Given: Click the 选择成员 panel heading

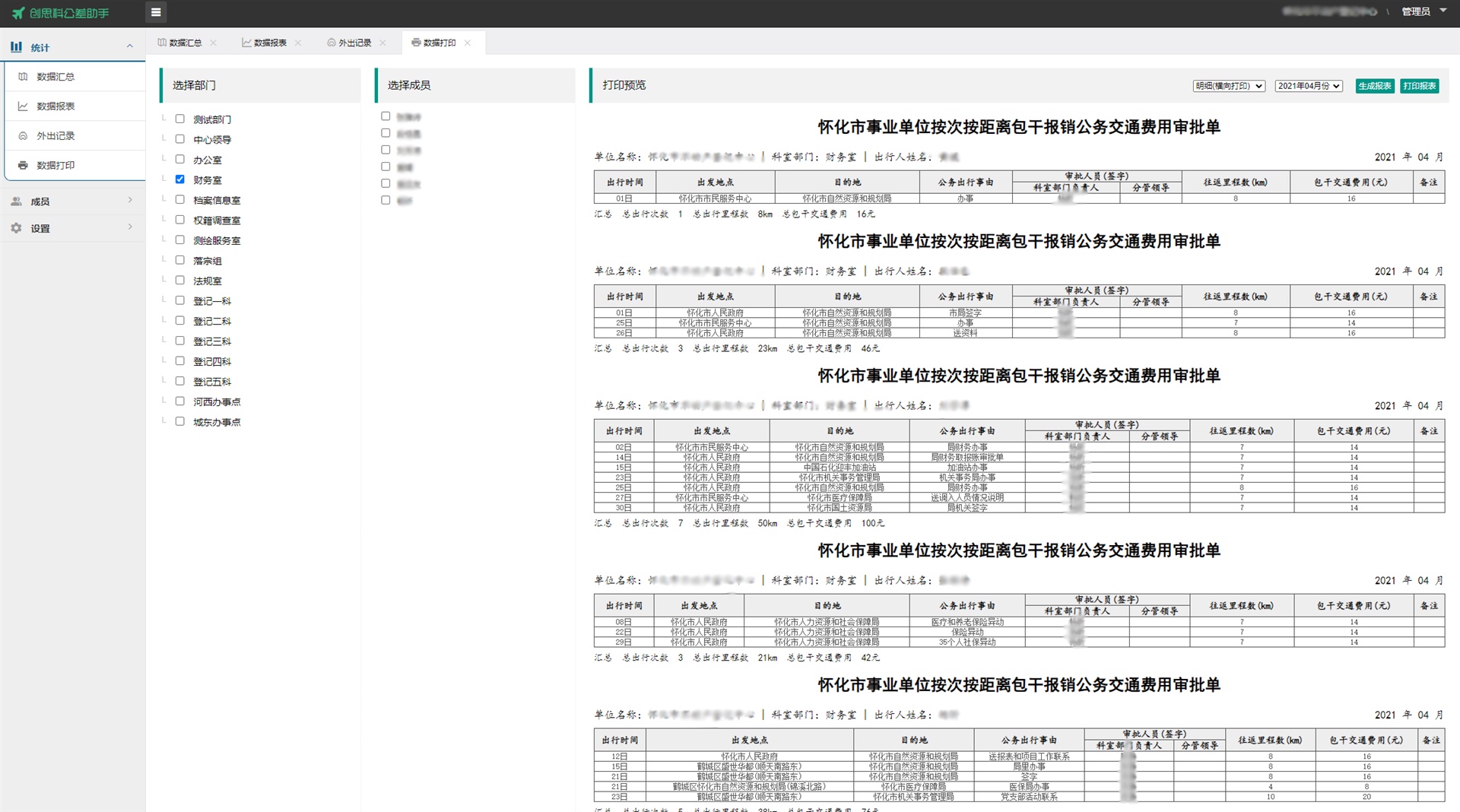Looking at the screenshot, I should coord(409,85).
